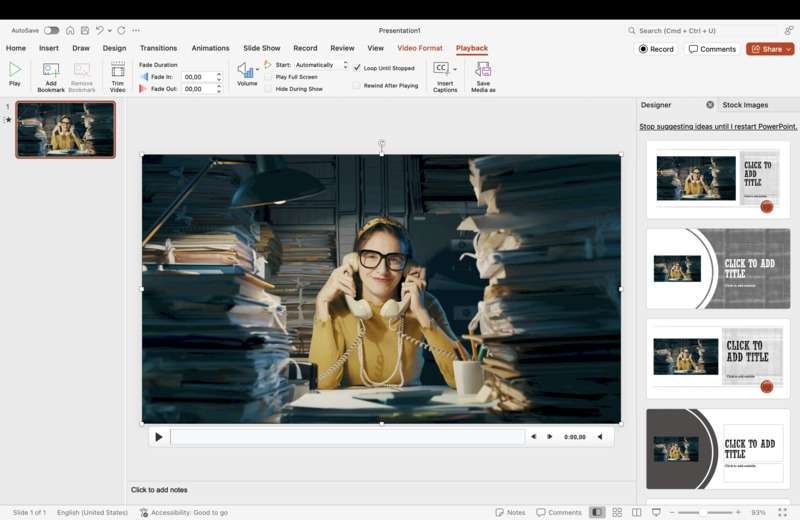Click the video player volume icon
Viewport: 800px width, 520px height.
(600, 437)
